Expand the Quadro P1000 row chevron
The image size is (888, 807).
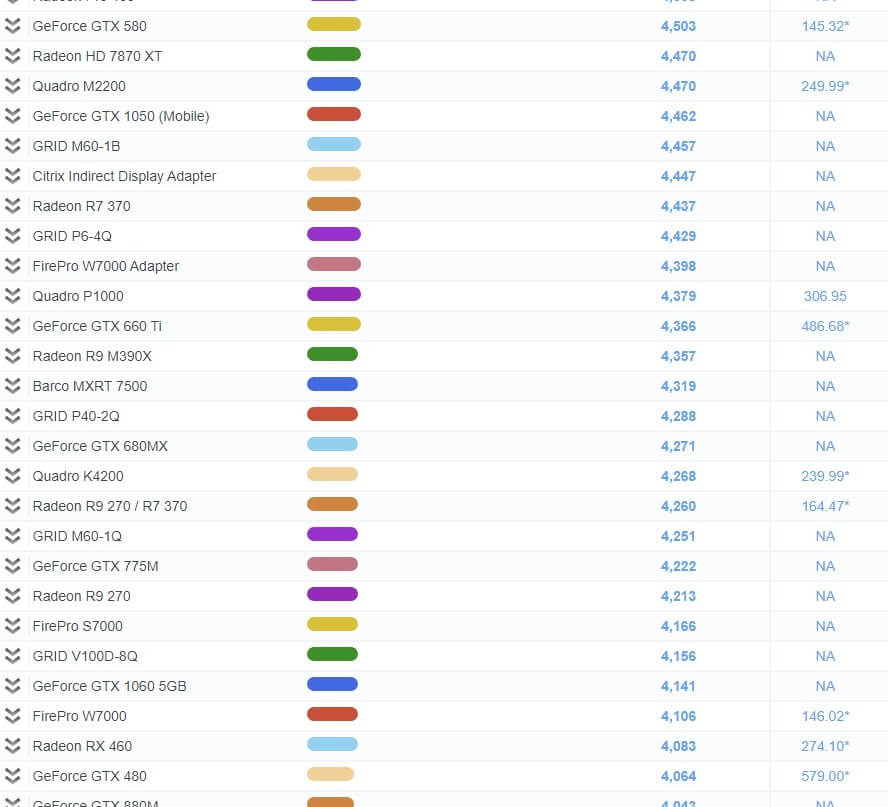[x=12, y=296]
